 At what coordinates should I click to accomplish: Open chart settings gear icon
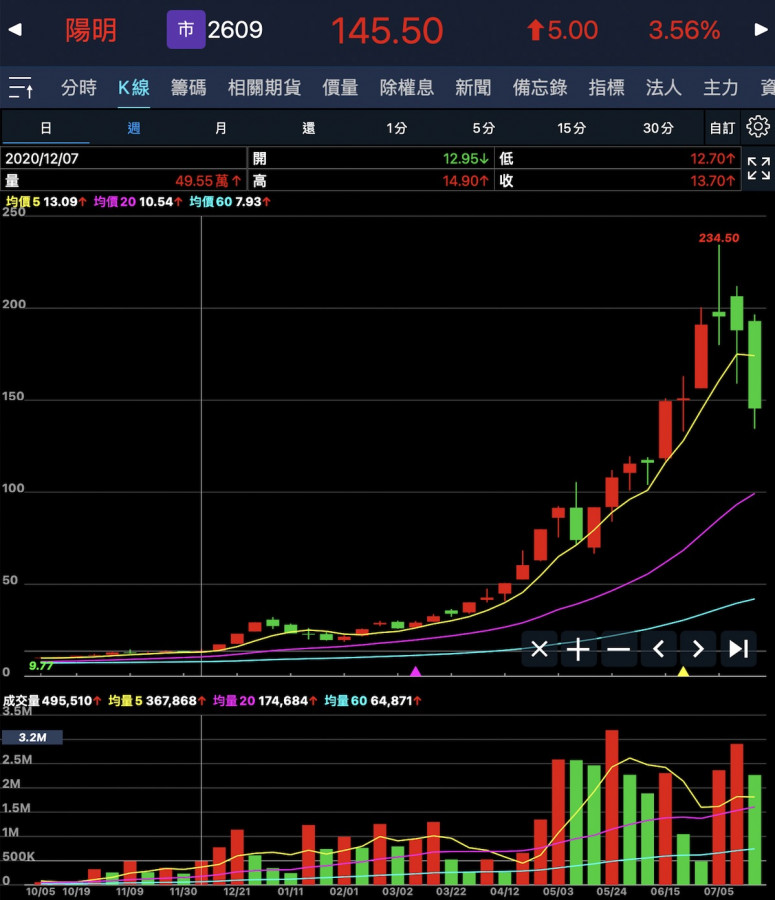[x=758, y=127]
